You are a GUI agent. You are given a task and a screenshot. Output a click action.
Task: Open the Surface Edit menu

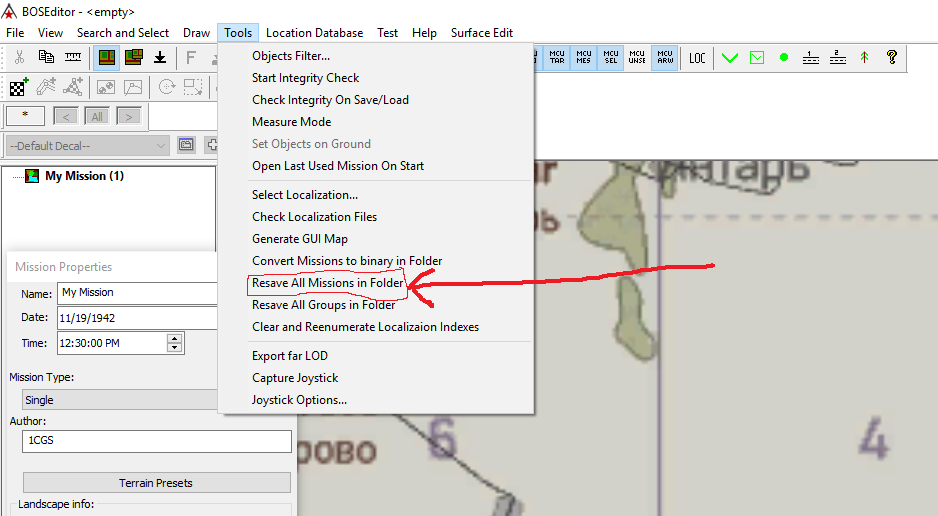tap(482, 33)
